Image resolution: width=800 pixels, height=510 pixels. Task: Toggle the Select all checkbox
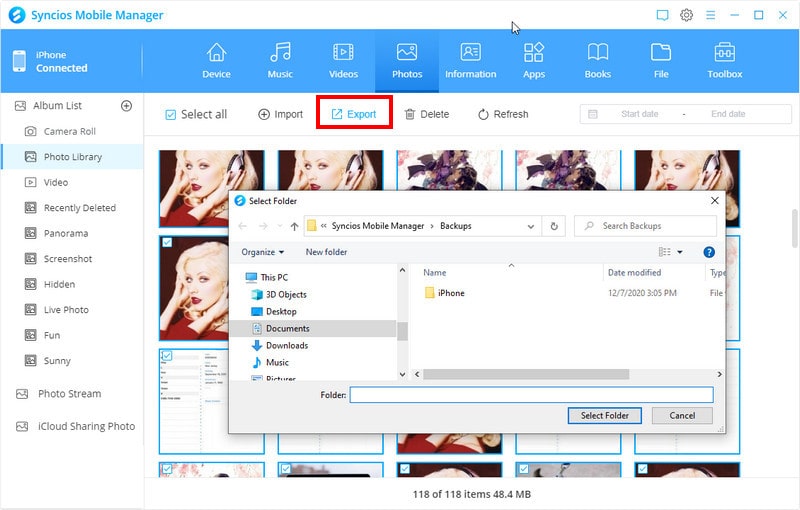coord(170,115)
